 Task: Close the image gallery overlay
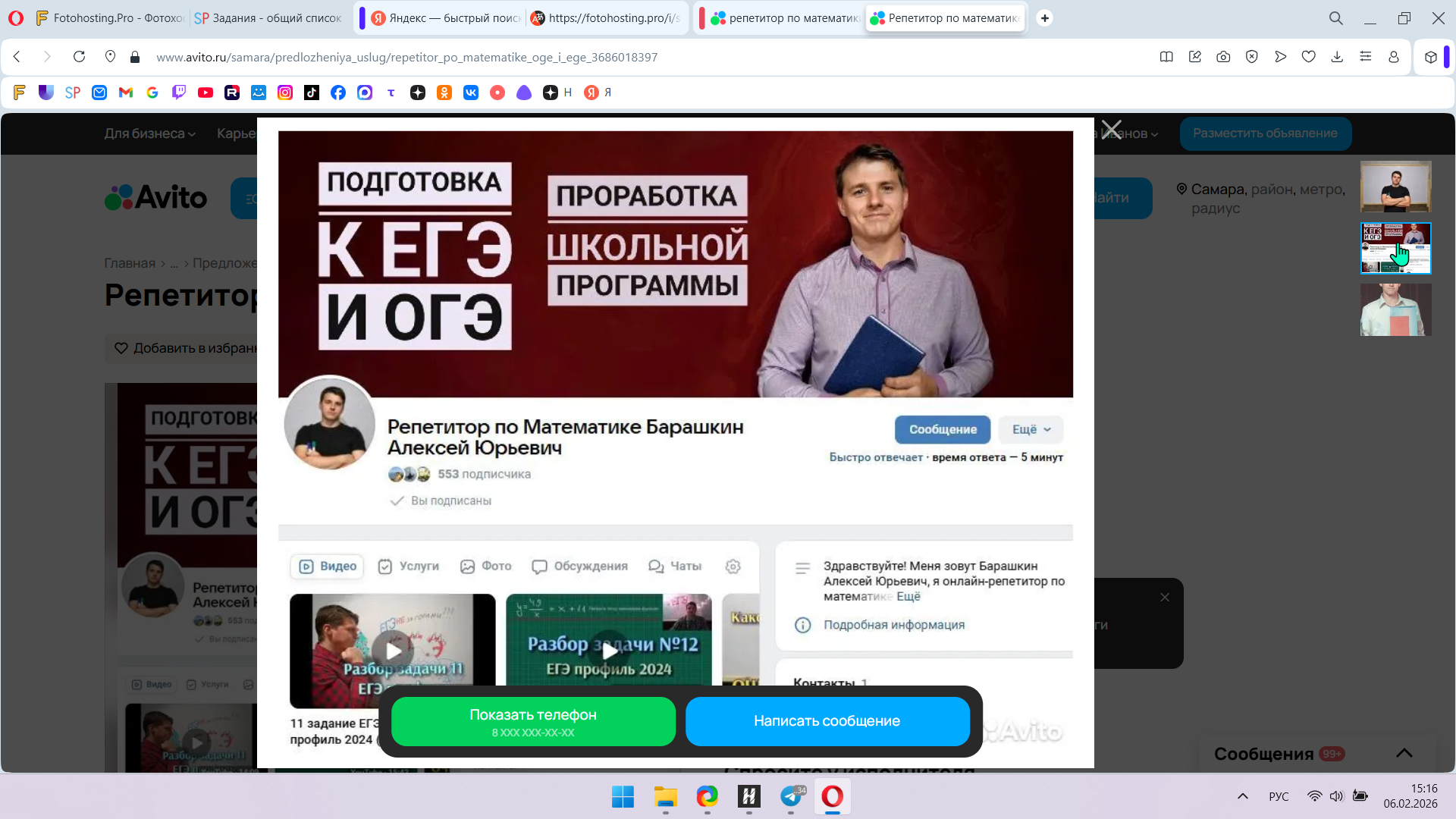[1112, 130]
